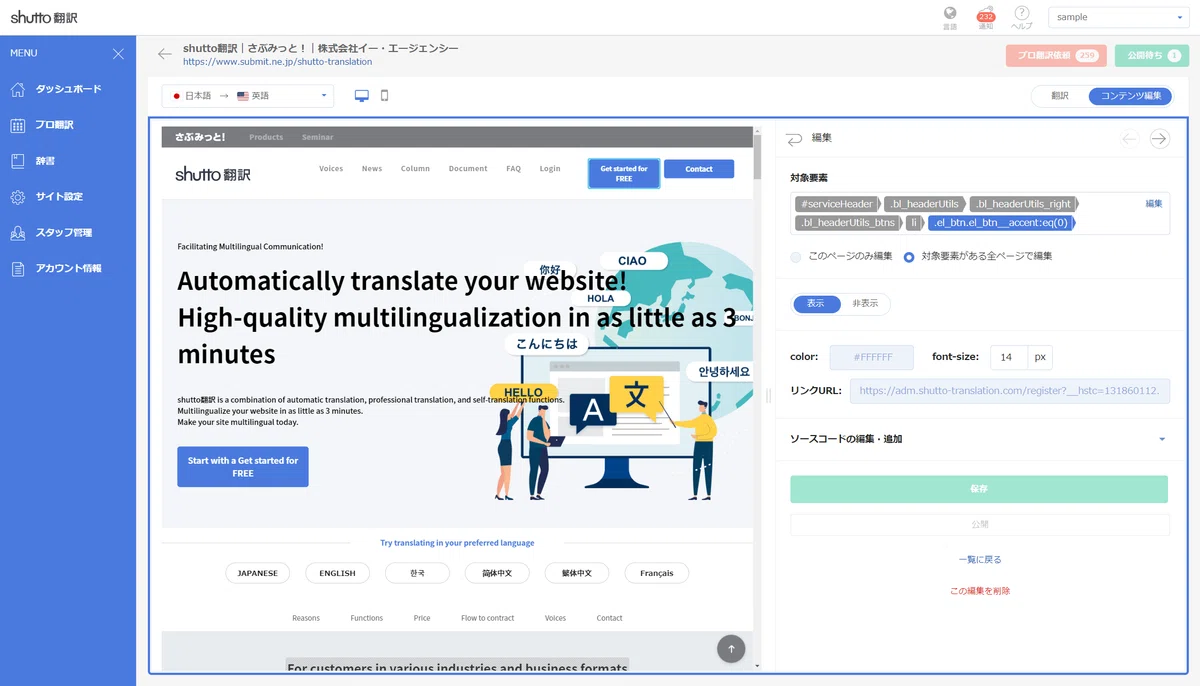
Task: Click the green Save (保存) button
Action: pos(979,490)
